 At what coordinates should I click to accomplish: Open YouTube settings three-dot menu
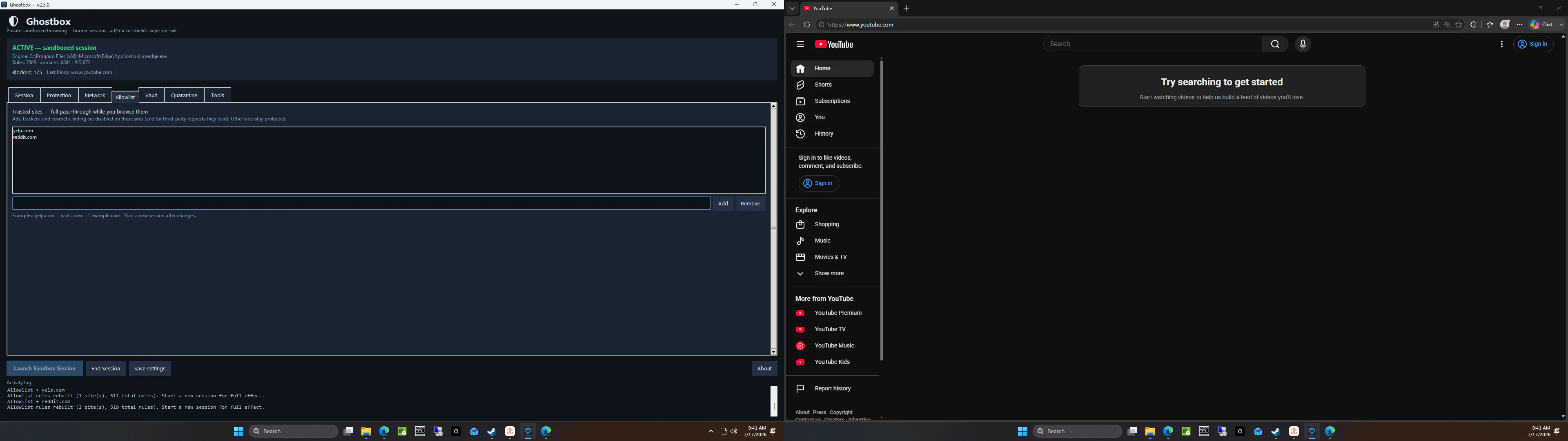(1502, 45)
